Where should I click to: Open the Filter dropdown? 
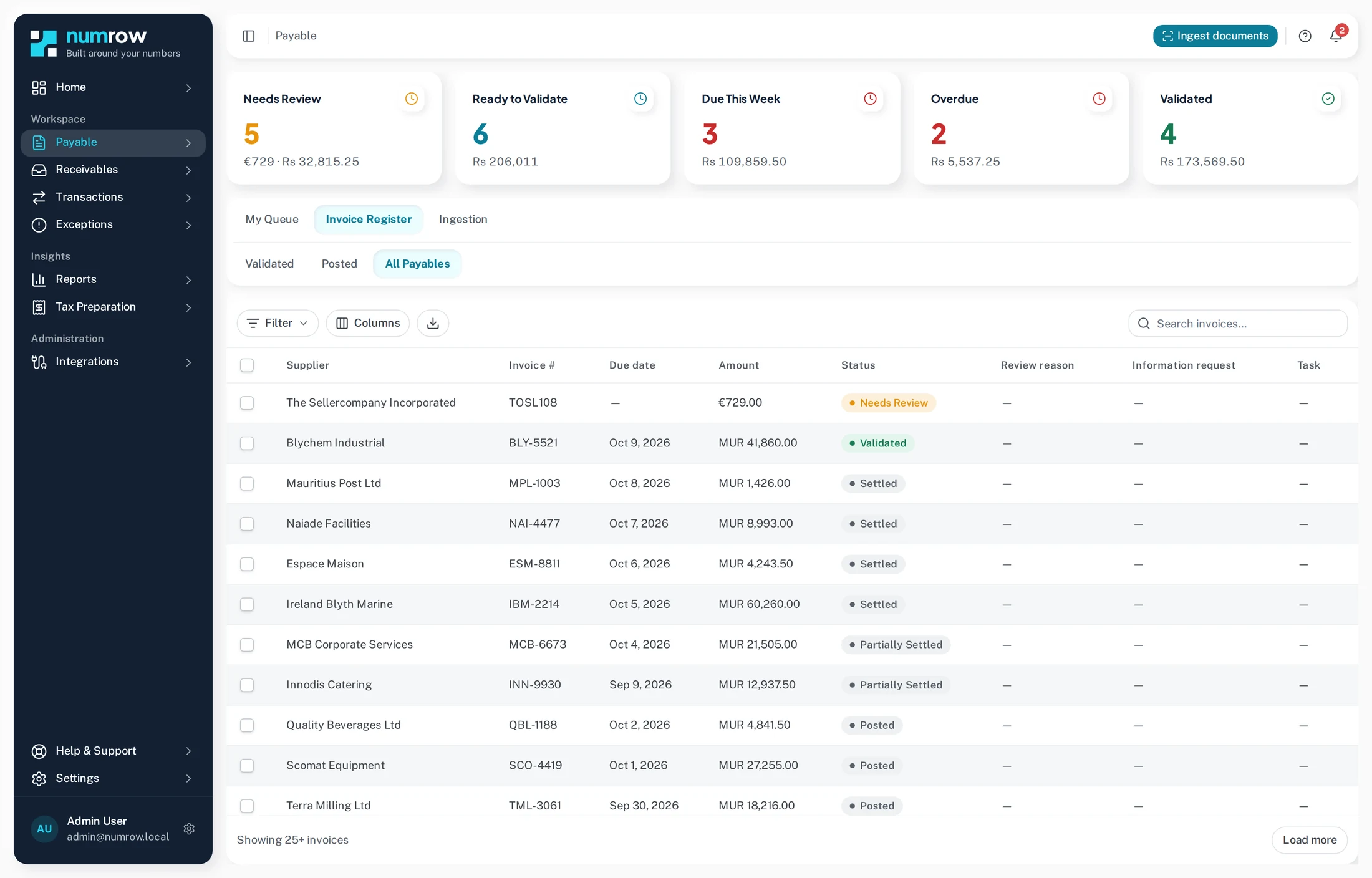point(278,323)
